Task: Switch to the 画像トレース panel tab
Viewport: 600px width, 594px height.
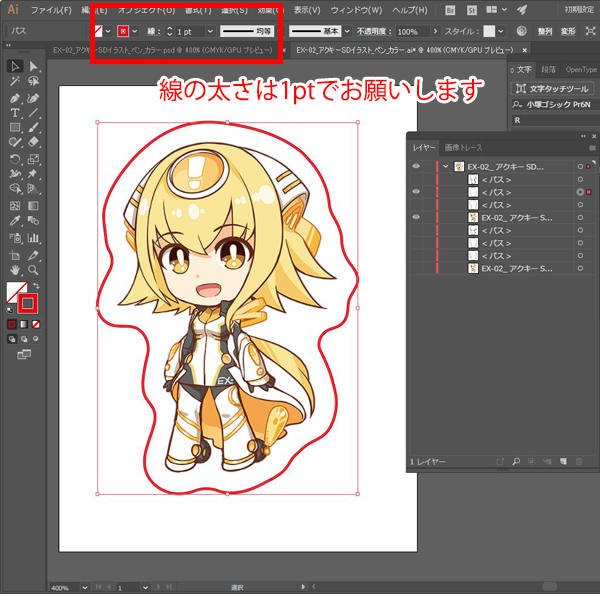Action: (x=463, y=147)
